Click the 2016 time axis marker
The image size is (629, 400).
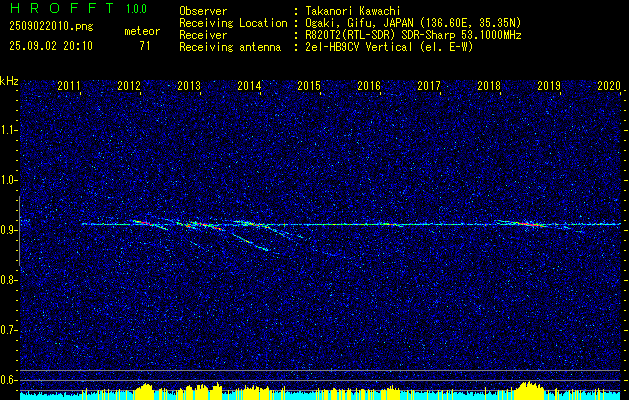369,85
